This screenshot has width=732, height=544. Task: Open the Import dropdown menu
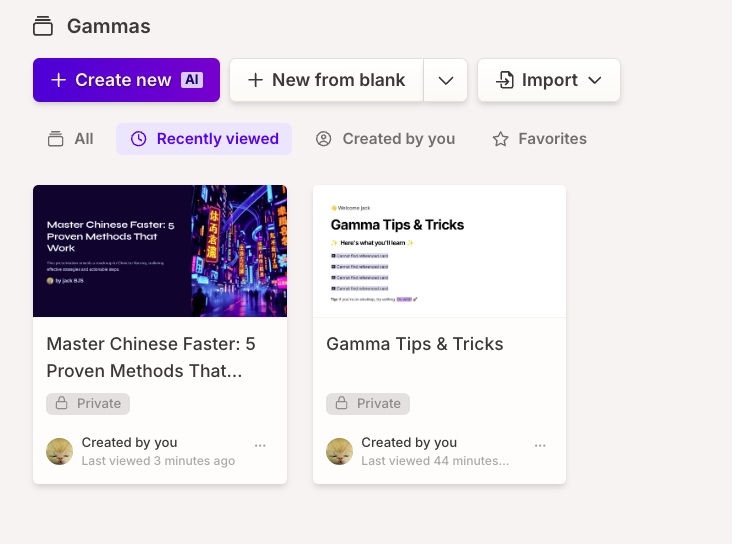tap(549, 80)
